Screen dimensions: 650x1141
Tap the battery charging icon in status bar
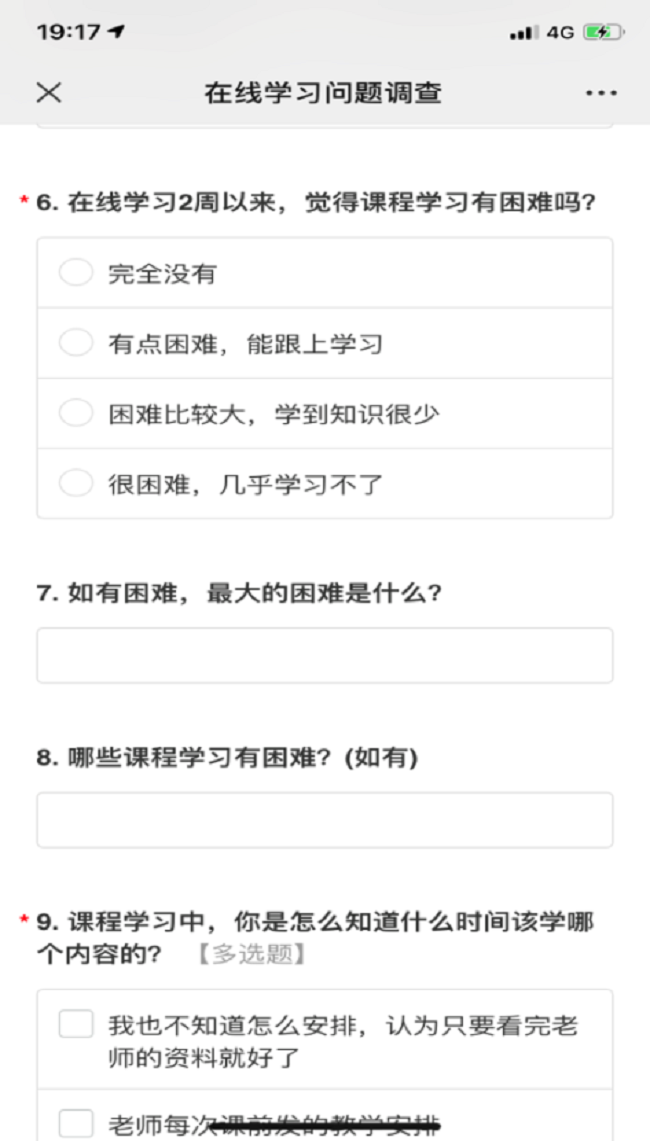point(603,32)
